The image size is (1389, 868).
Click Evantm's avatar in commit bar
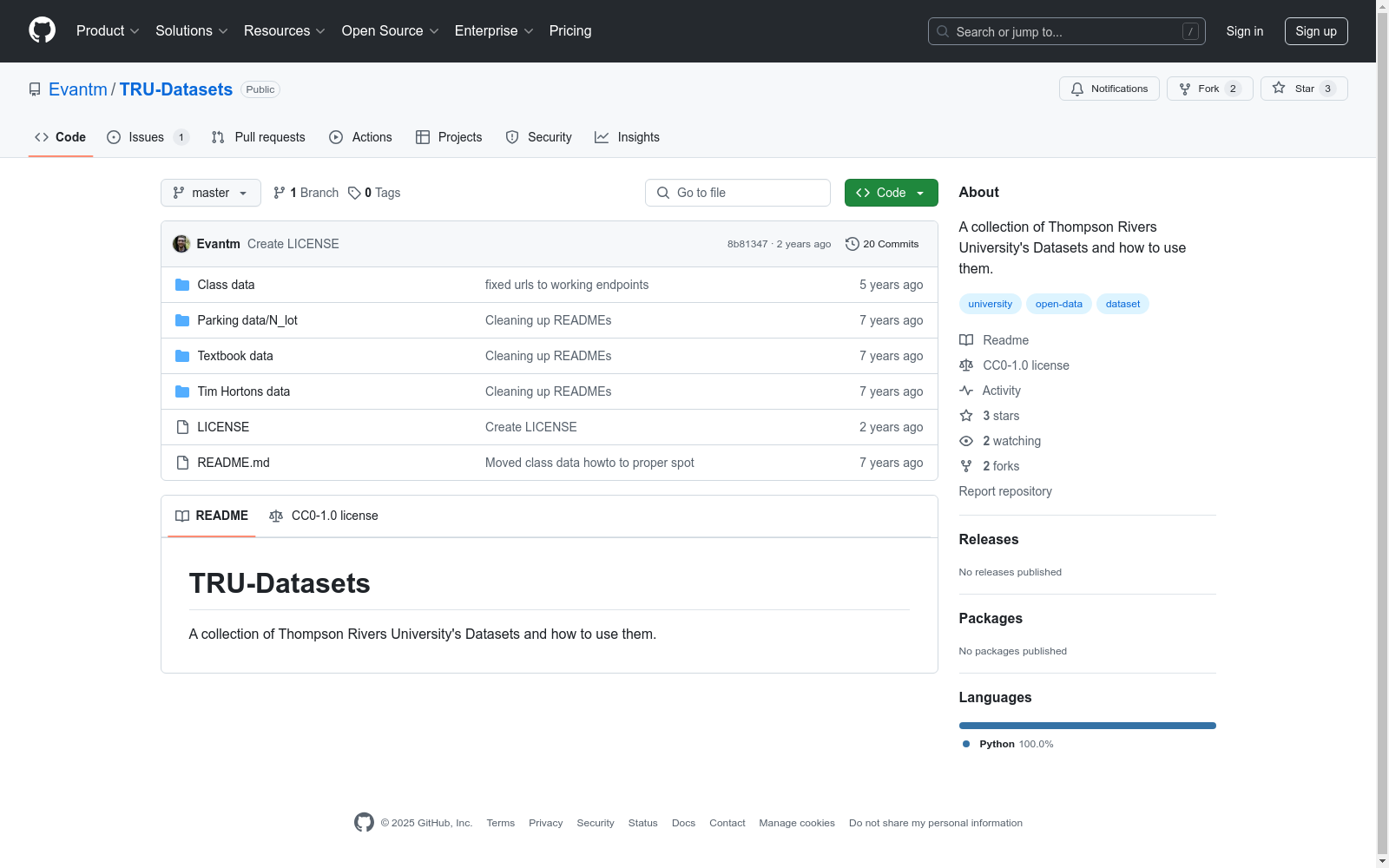181,244
